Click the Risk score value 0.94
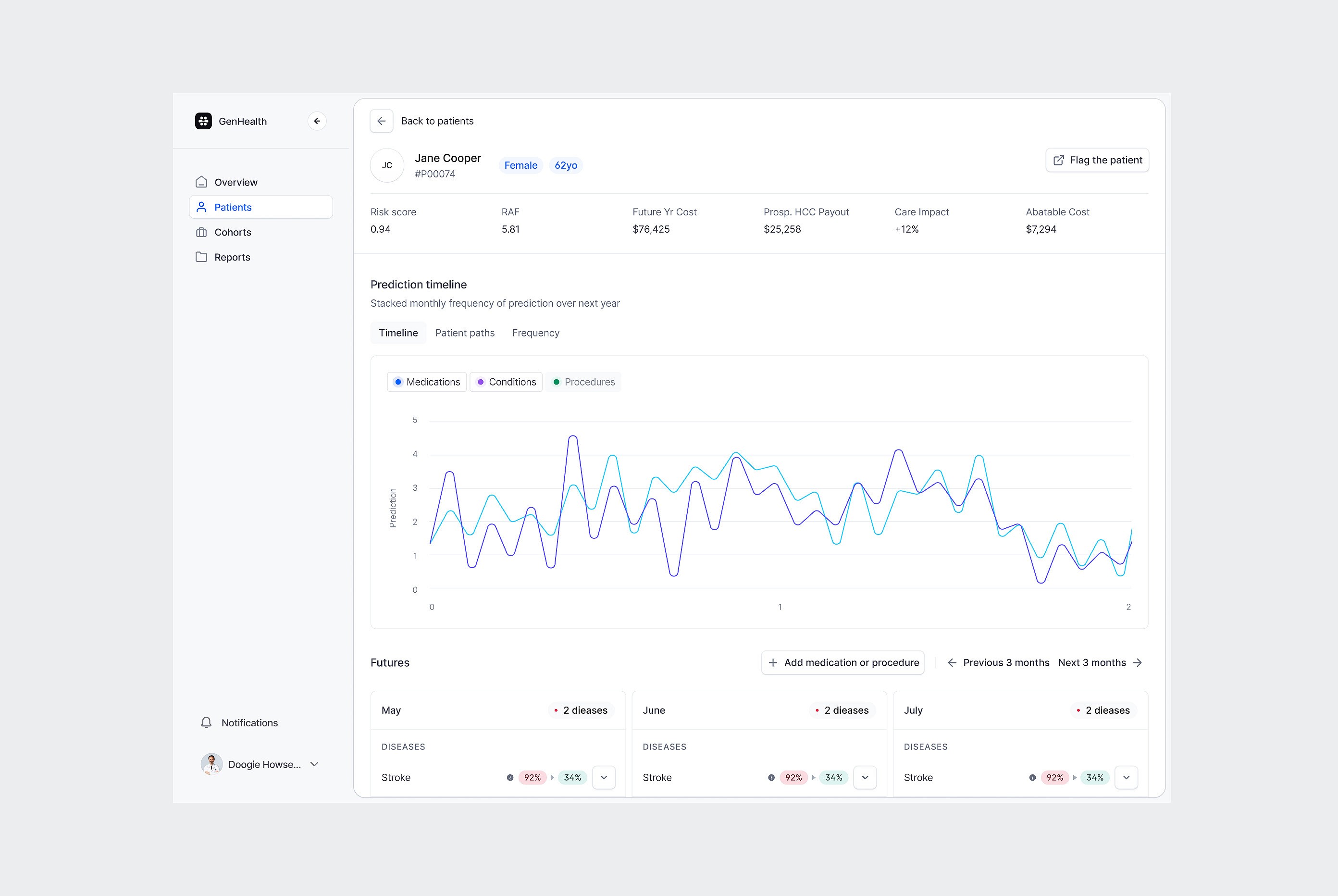 381,229
